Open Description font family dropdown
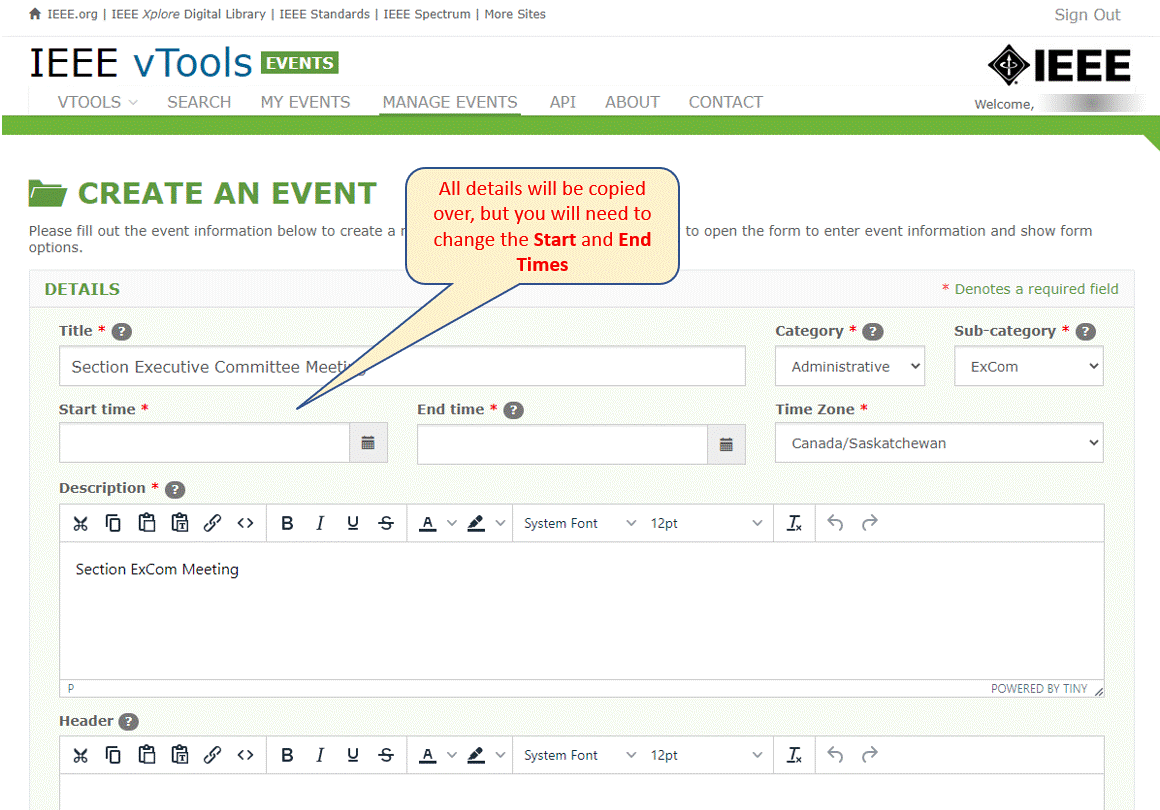Viewport: 1160px width, 810px height. coord(579,524)
